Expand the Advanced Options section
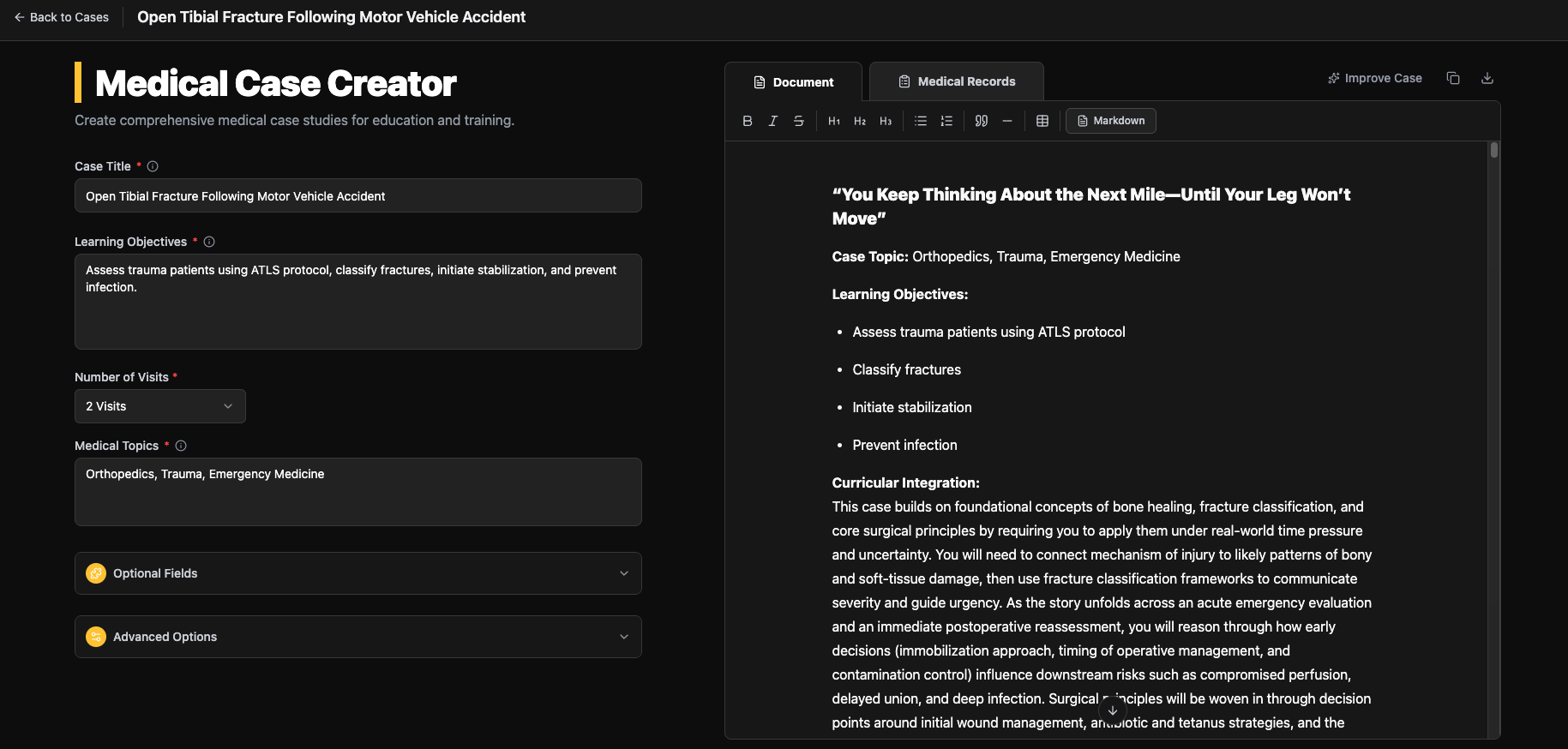Screen dimensions: 1568x749 (357, 637)
